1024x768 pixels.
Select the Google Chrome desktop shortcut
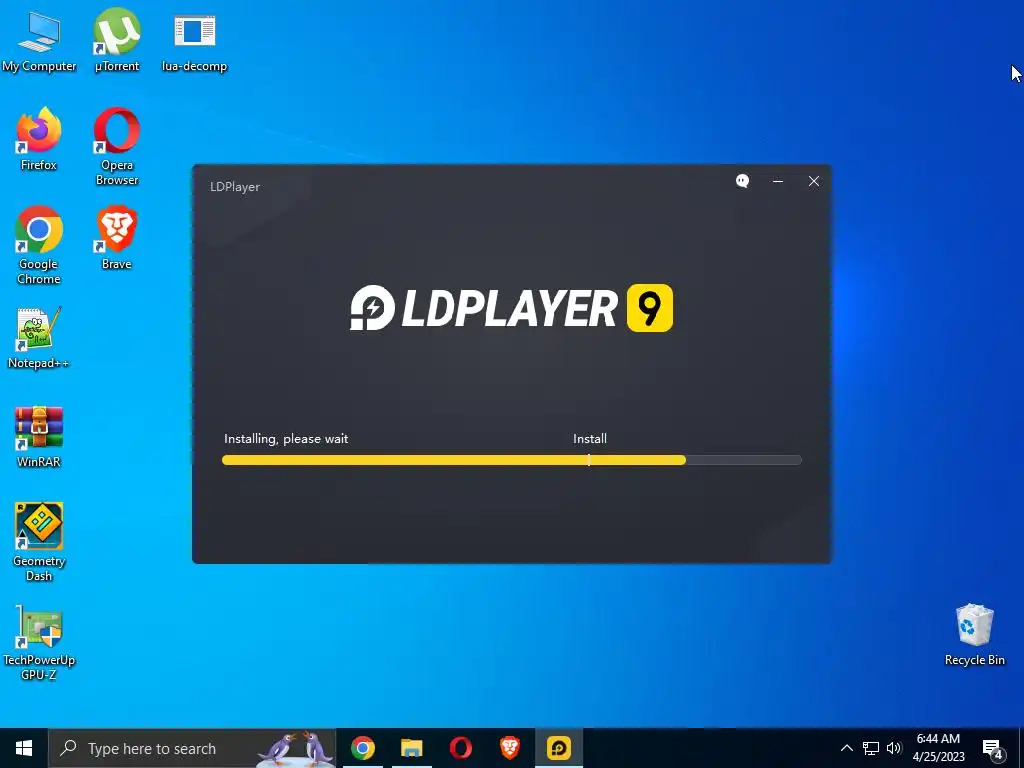click(x=39, y=246)
